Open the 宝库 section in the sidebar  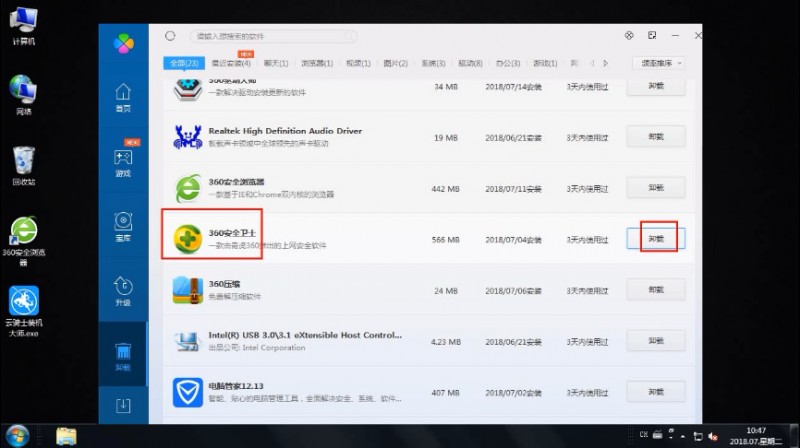[123, 227]
